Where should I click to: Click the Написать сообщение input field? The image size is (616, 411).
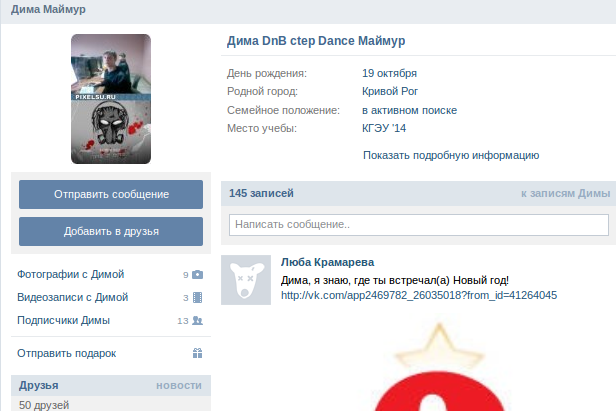[419, 225]
